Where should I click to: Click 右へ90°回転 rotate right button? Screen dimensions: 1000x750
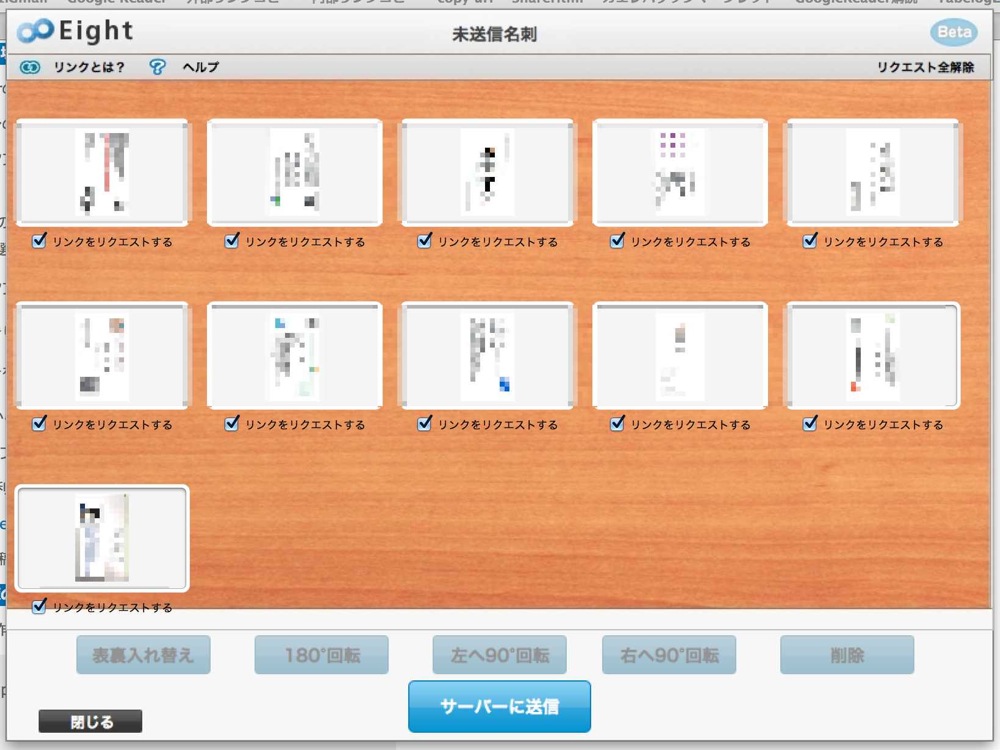pyautogui.click(x=669, y=655)
